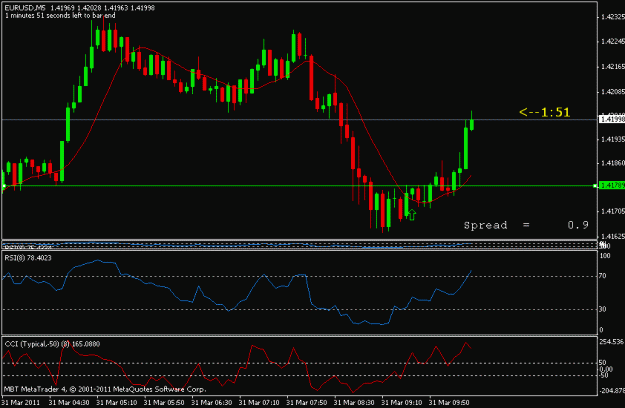Click time axis label '31 Mar 2011'
This screenshot has width=625, height=408.
tap(21, 402)
